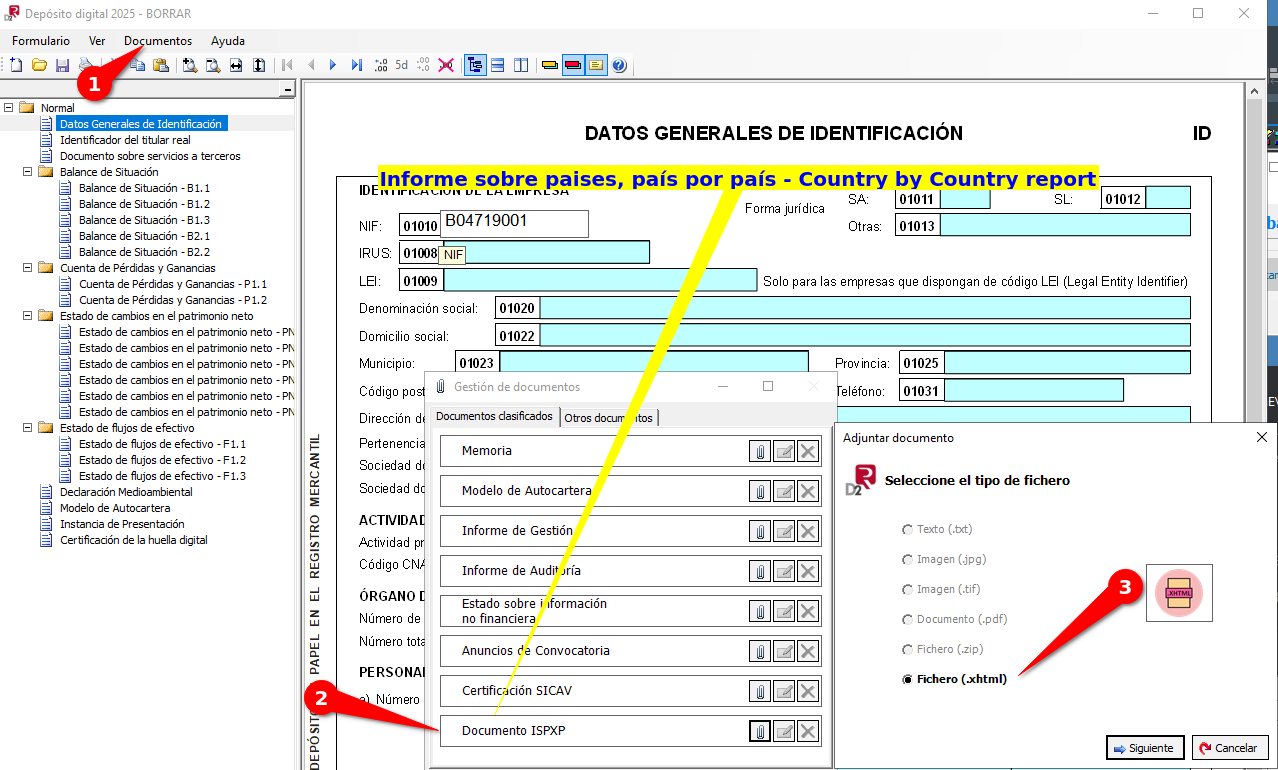
Task: Click the NIF field B04719001
Action: click(x=514, y=224)
